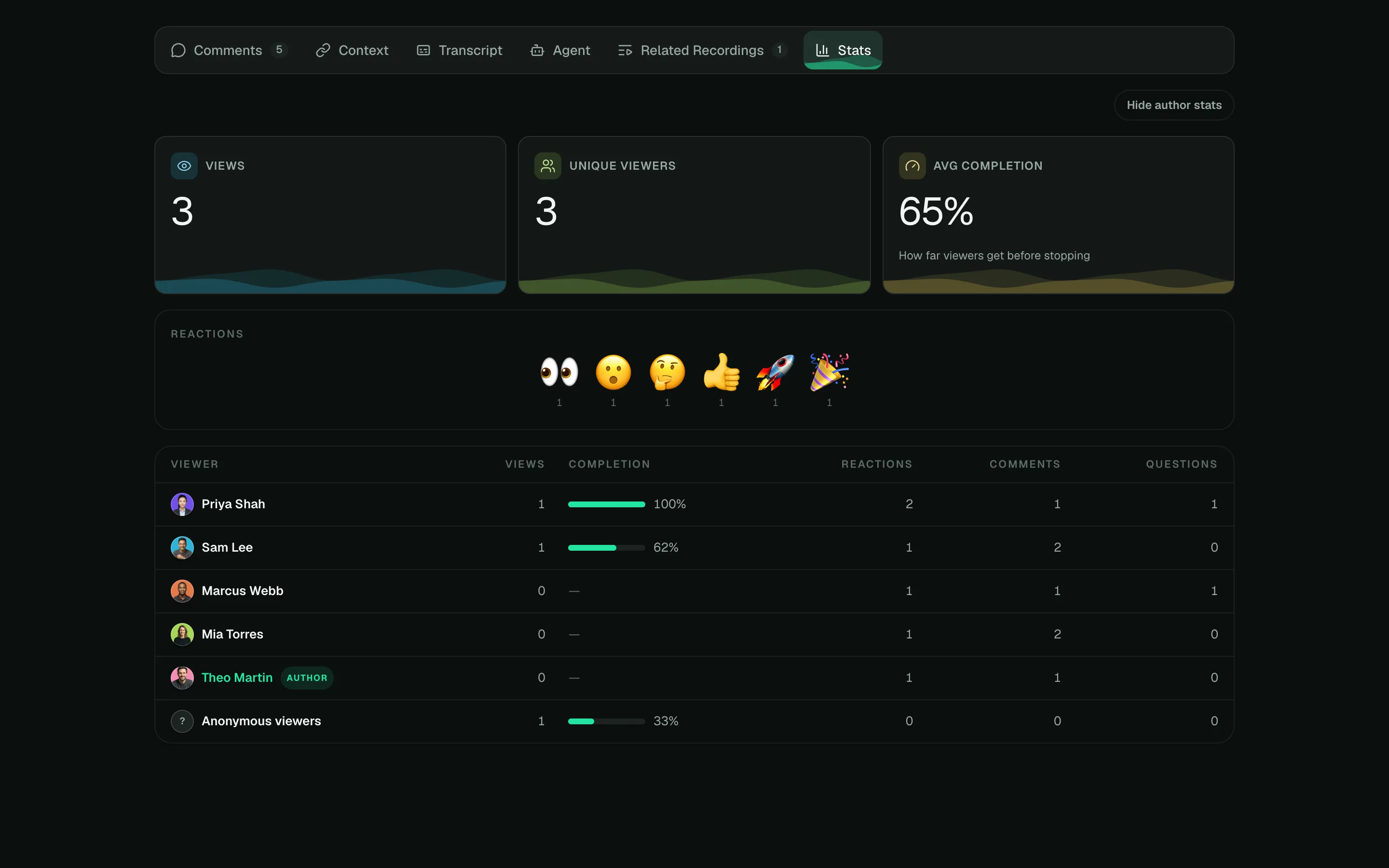Image resolution: width=1389 pixels, height=868 pixels.
Task: Switch to the Context tab
Action: click(x=353, y=51)
